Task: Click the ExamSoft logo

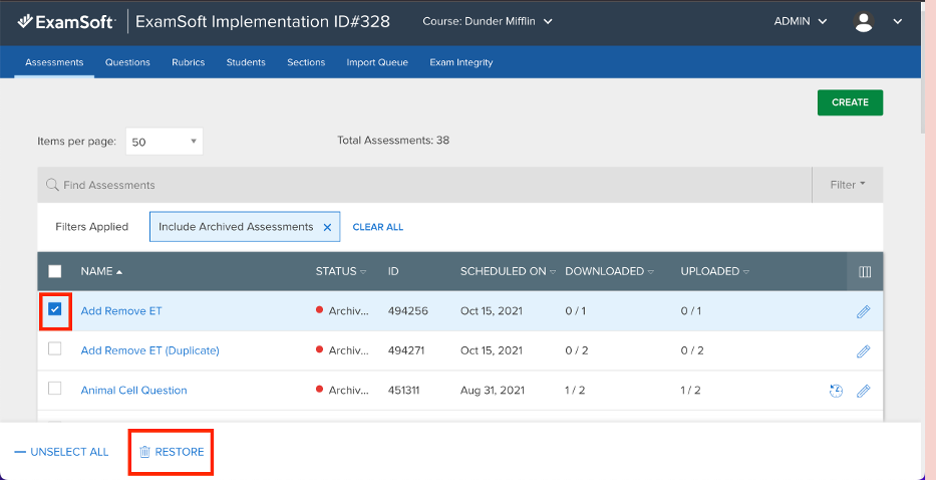Action: point(66,22)
